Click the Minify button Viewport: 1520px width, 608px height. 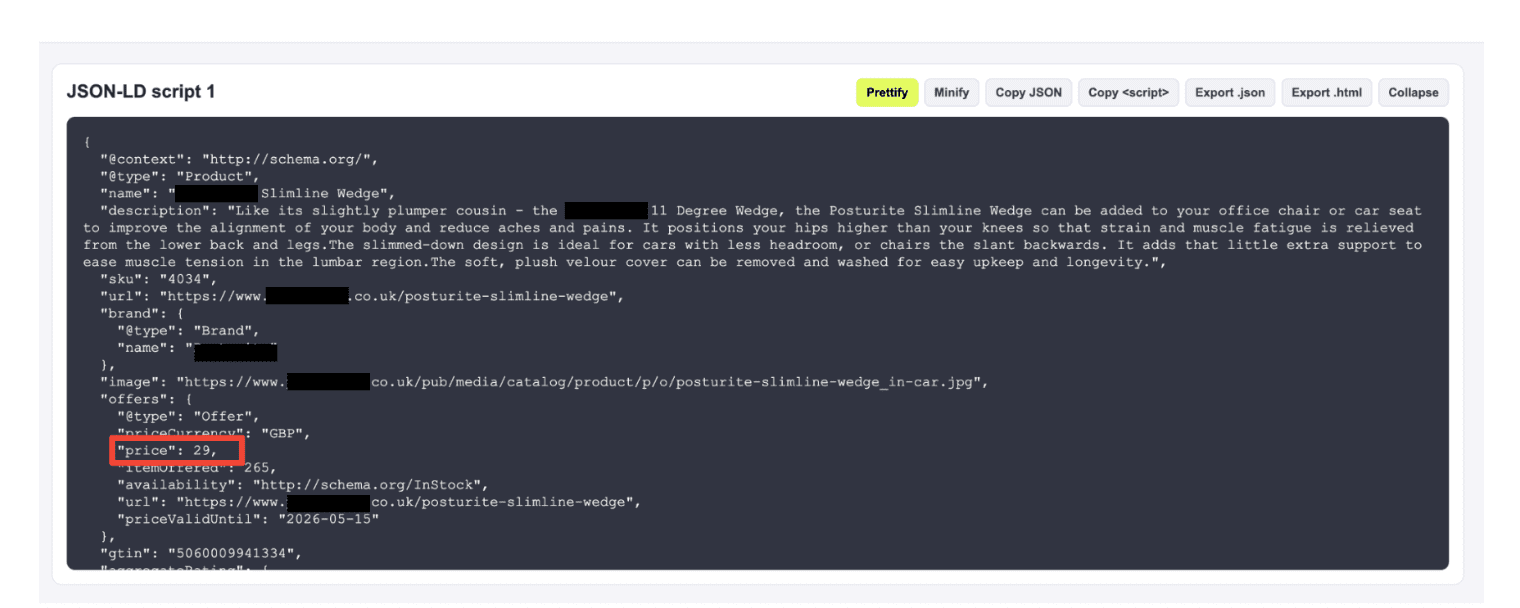point(951,93)
